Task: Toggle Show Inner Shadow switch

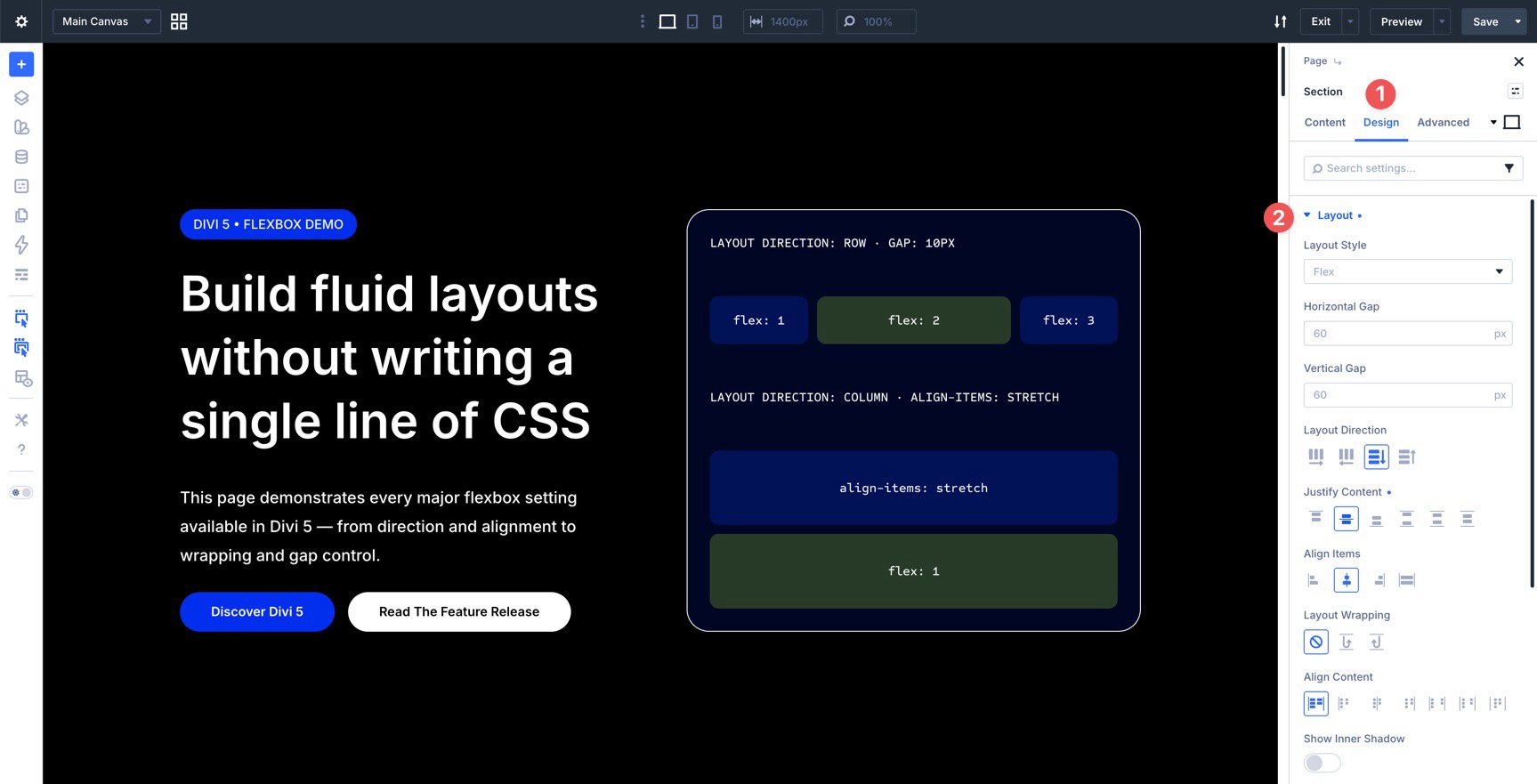Action: [x=1322, y=763]
